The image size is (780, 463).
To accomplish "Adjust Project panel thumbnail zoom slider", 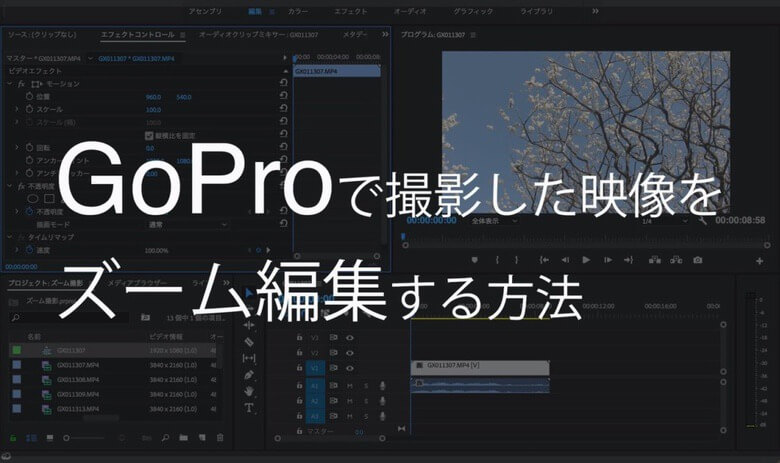I will pos(84,438).
